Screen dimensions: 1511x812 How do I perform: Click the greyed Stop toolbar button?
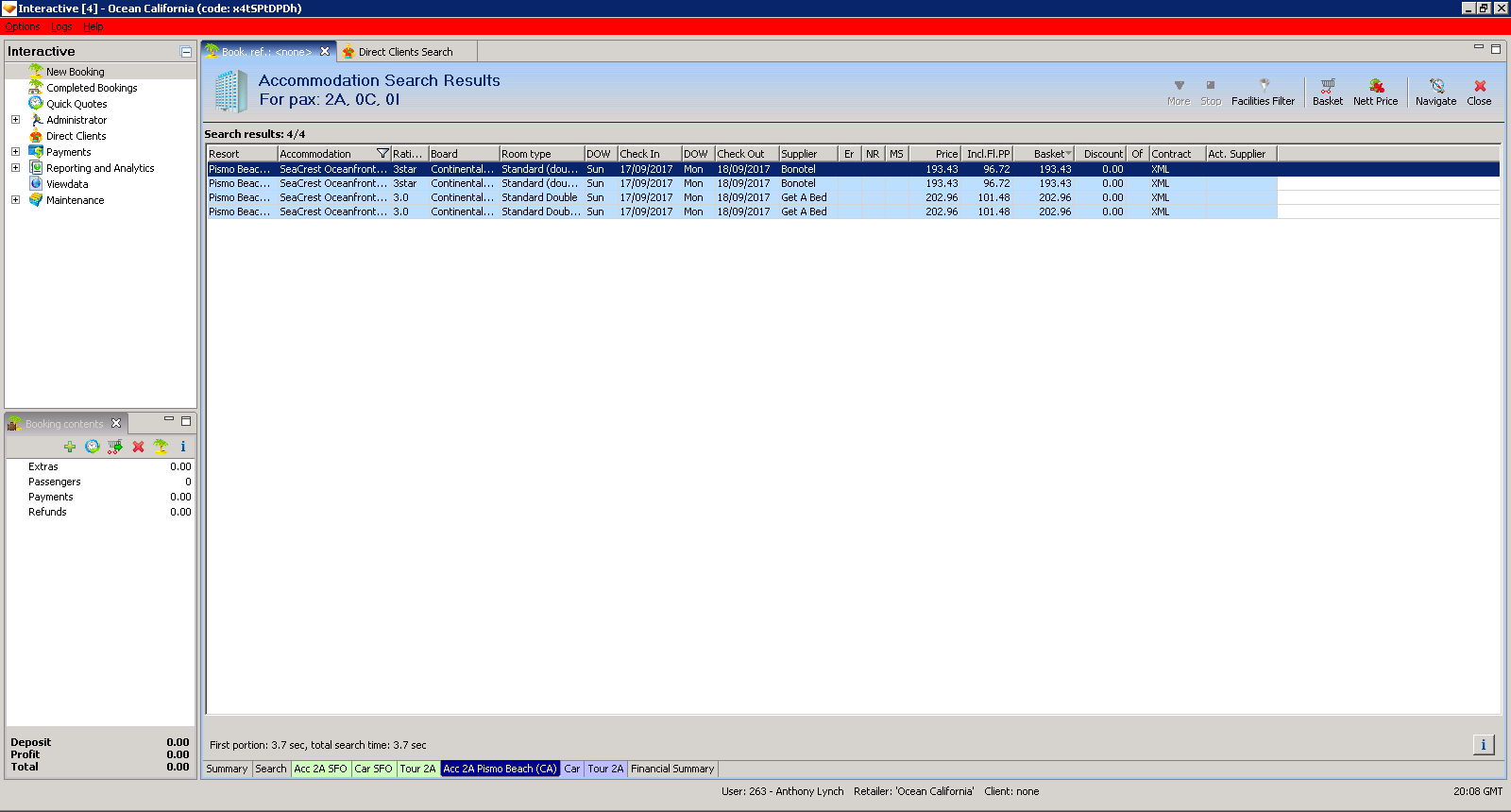point(1211,92)
